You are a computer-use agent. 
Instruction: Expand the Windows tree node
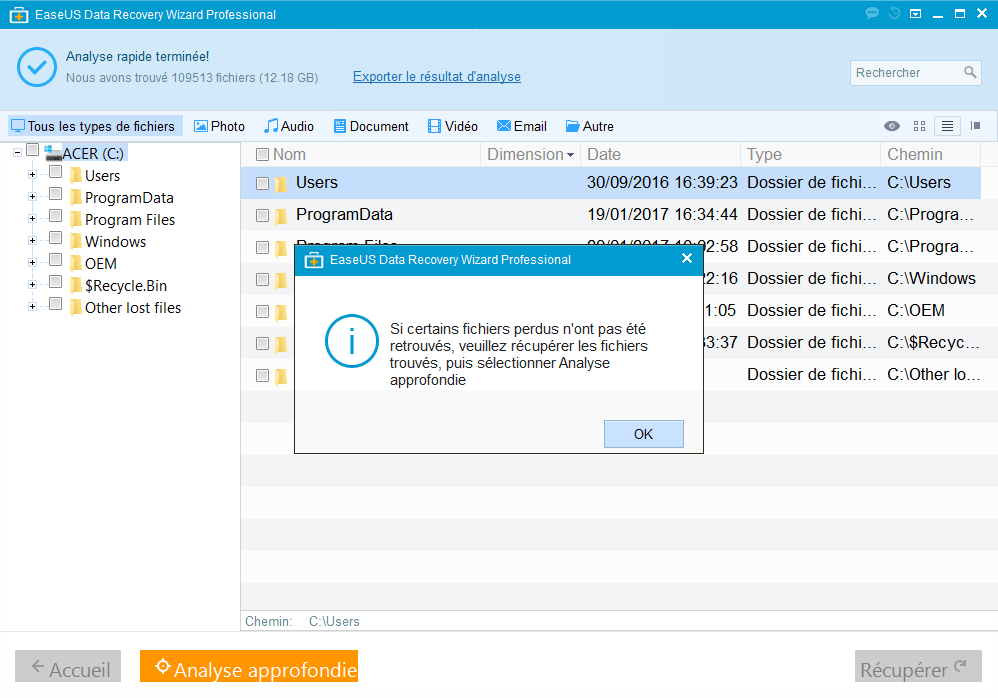pos(32,241)
